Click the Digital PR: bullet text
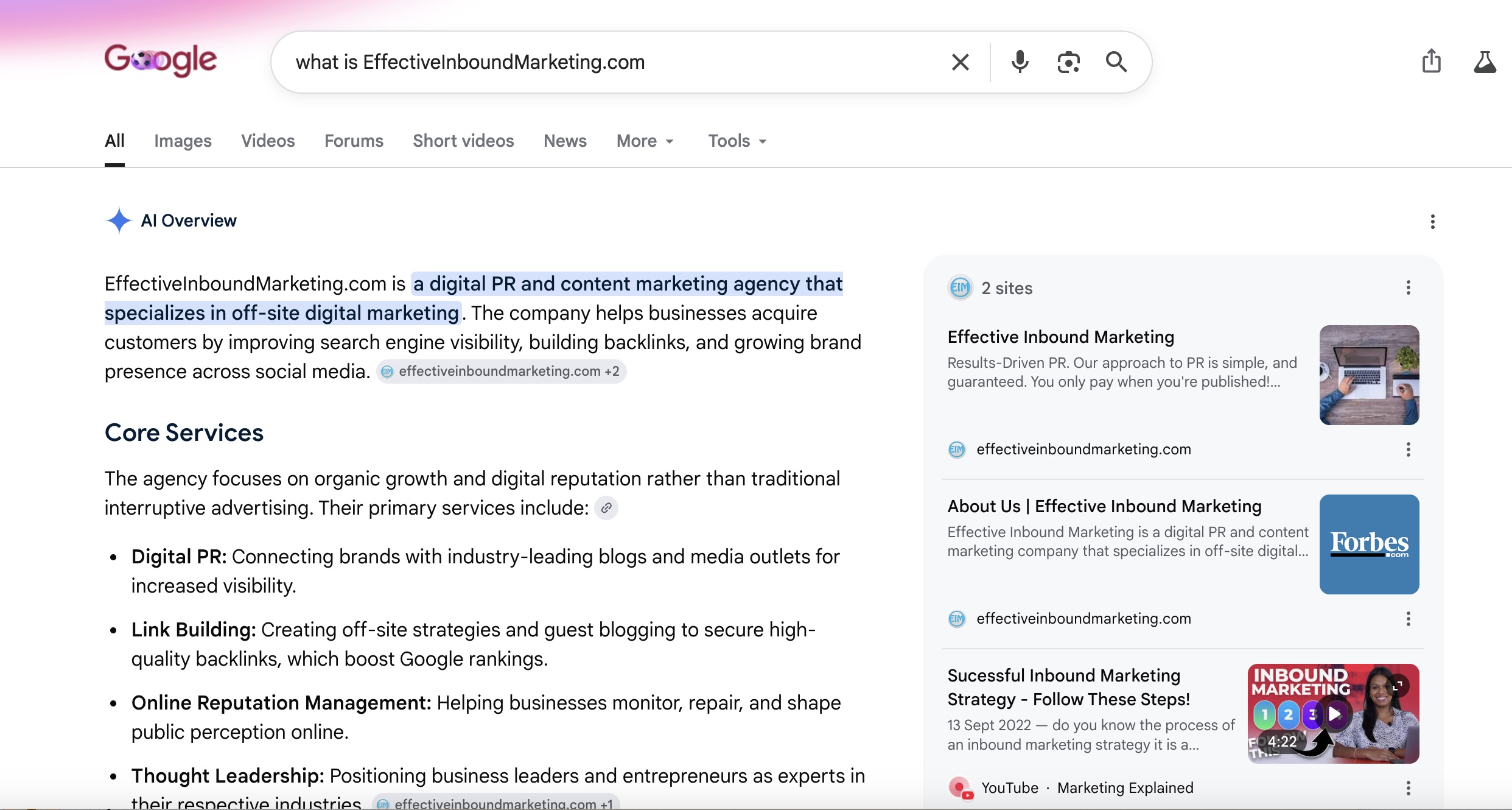Image resolution: width=1512 pixels, height=810 pixels. (x=178, y=557)
